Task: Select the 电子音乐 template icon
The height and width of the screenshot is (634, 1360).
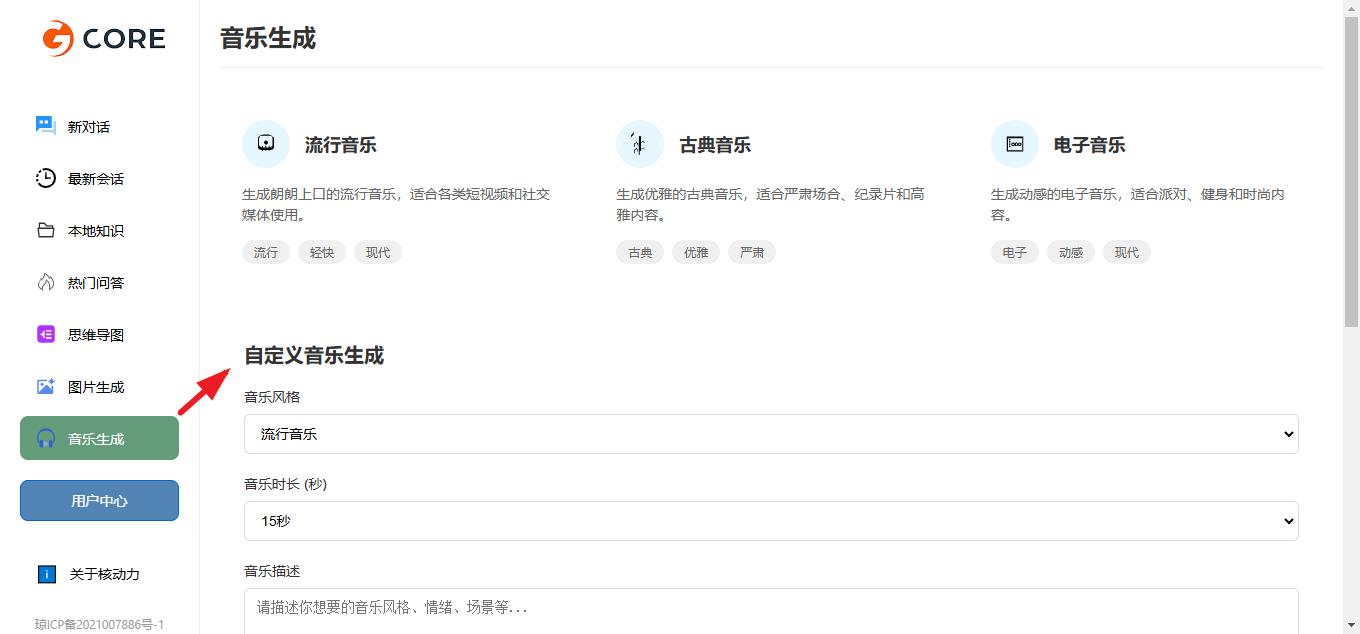Action: click(1014, 144)
